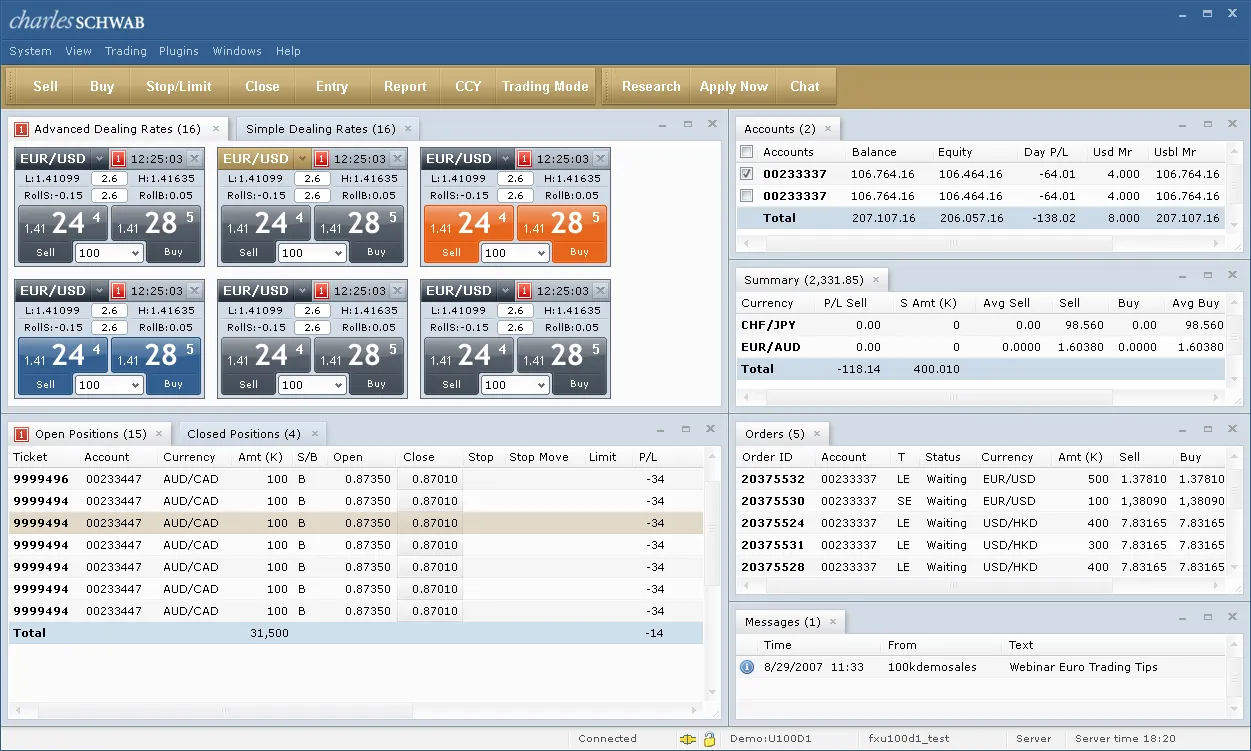The width and height of the screenshot is (1251, 751).
Task: Uncheck the first 00233337 account checkbox
Action: point(746,174)
